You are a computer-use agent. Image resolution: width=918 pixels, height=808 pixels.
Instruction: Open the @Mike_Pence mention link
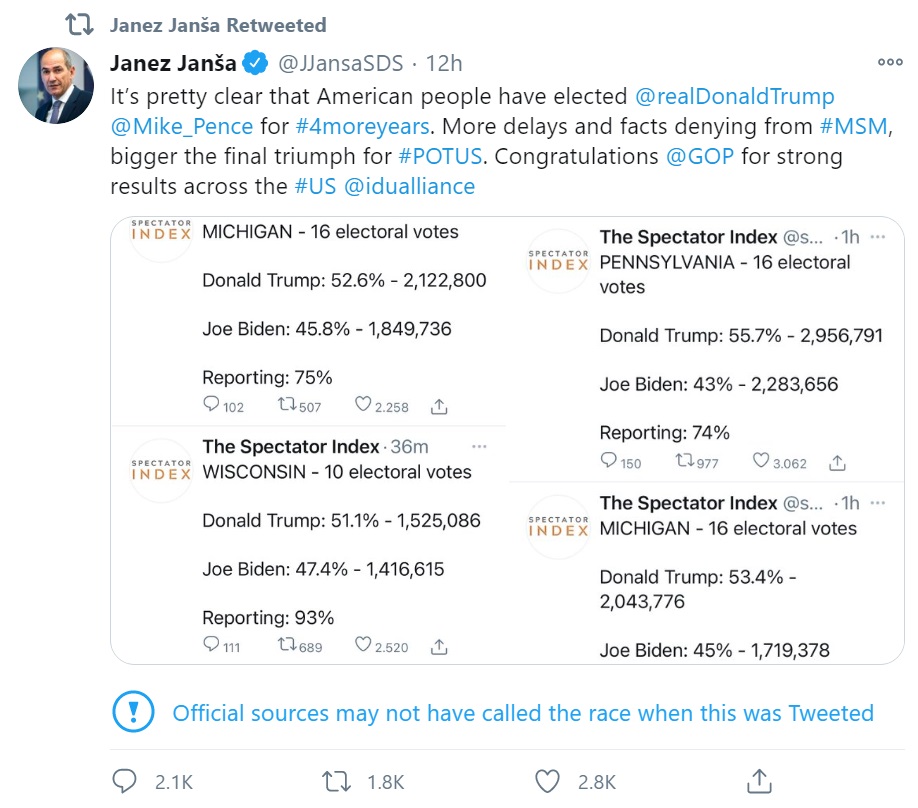tap(180, 127)
